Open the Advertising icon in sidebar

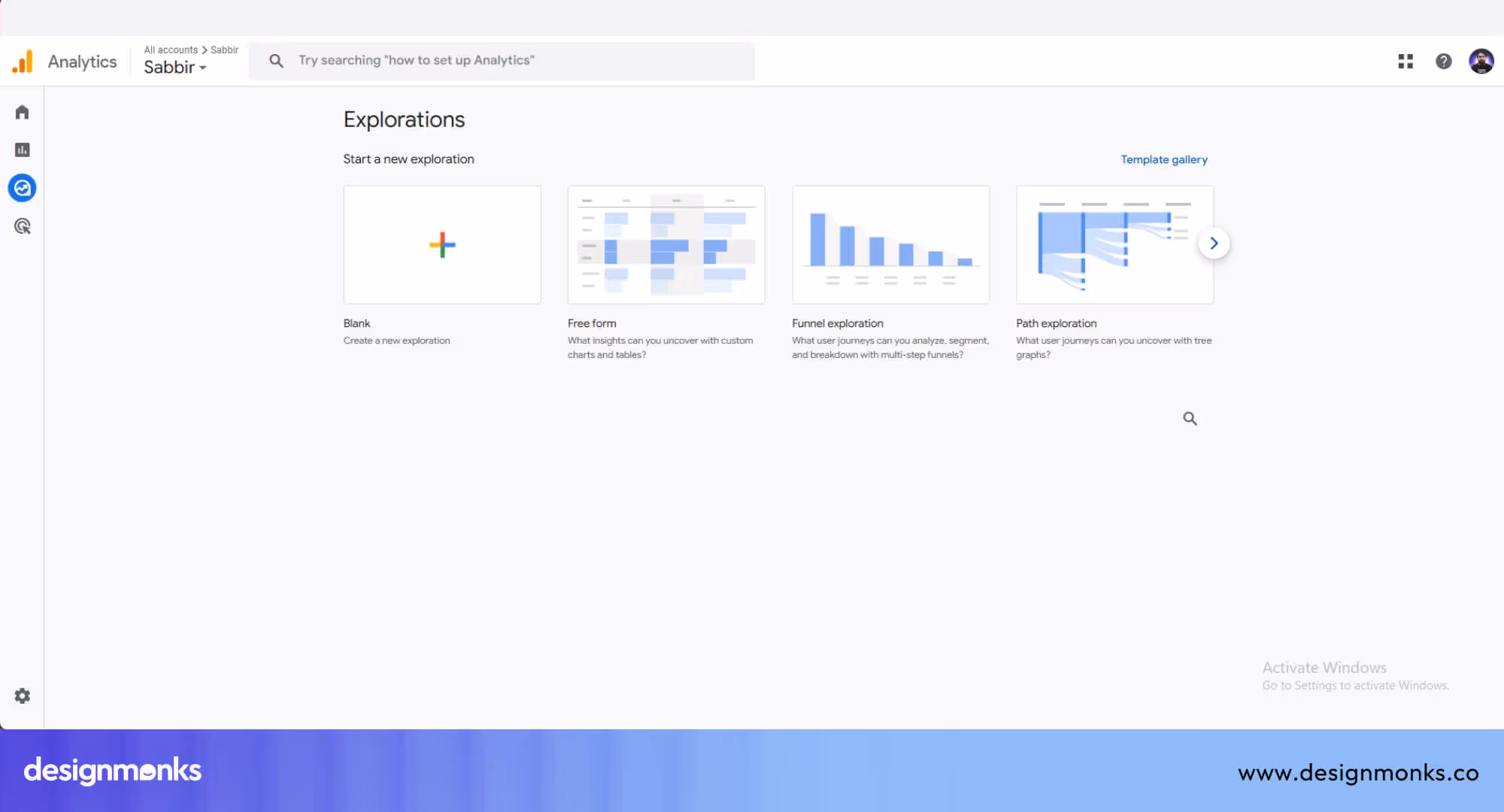point(22,226)
